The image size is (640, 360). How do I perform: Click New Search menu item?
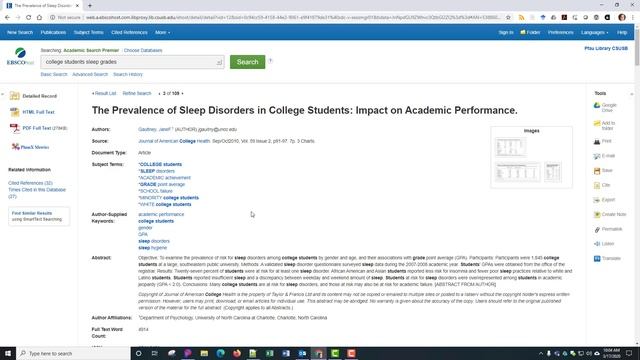[20, 32]
